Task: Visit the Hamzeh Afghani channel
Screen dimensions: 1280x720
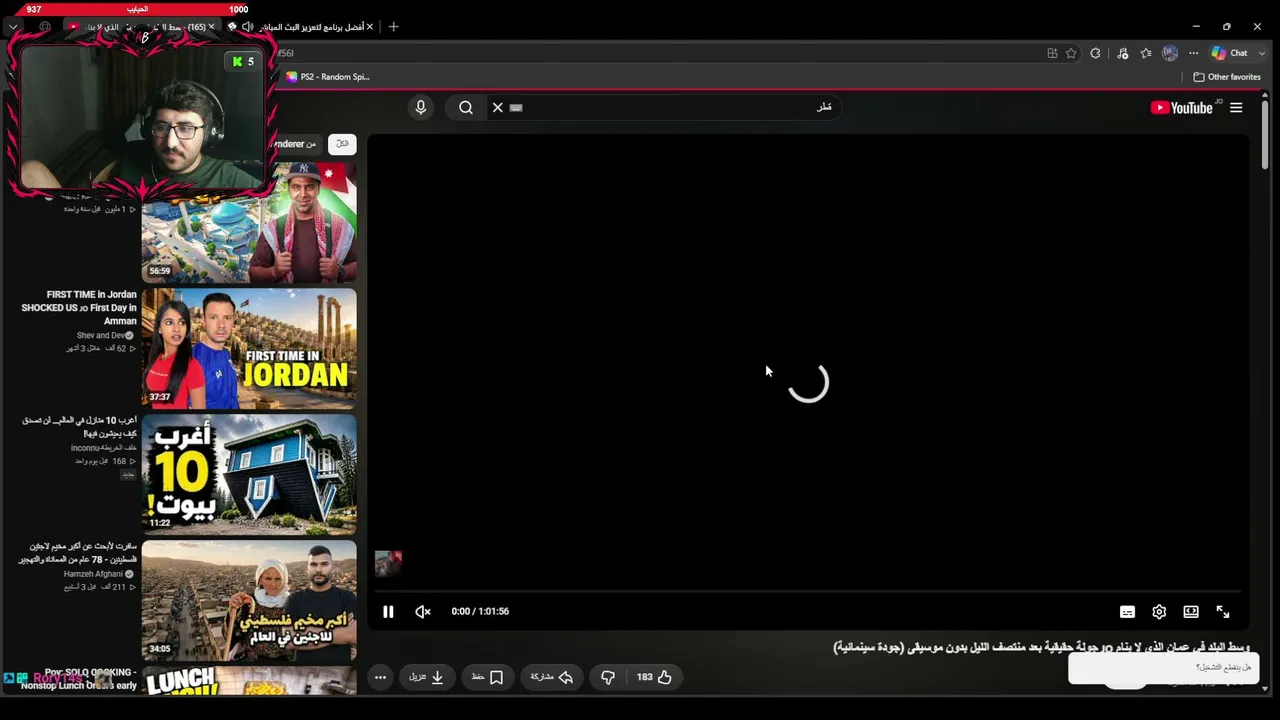Action: click(x=98, y=574)
